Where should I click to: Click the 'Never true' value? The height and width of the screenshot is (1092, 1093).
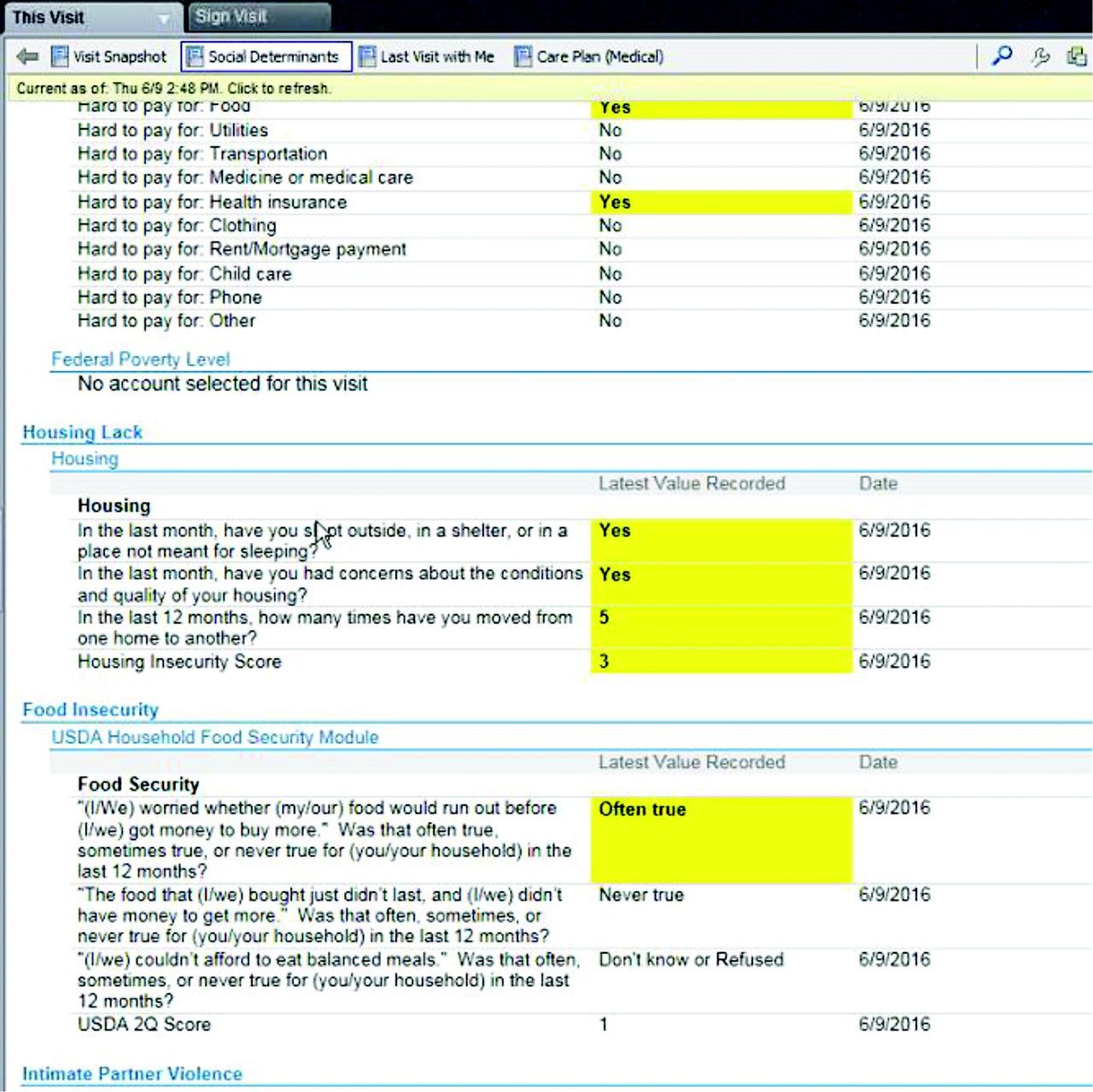(x=641, y=895)
